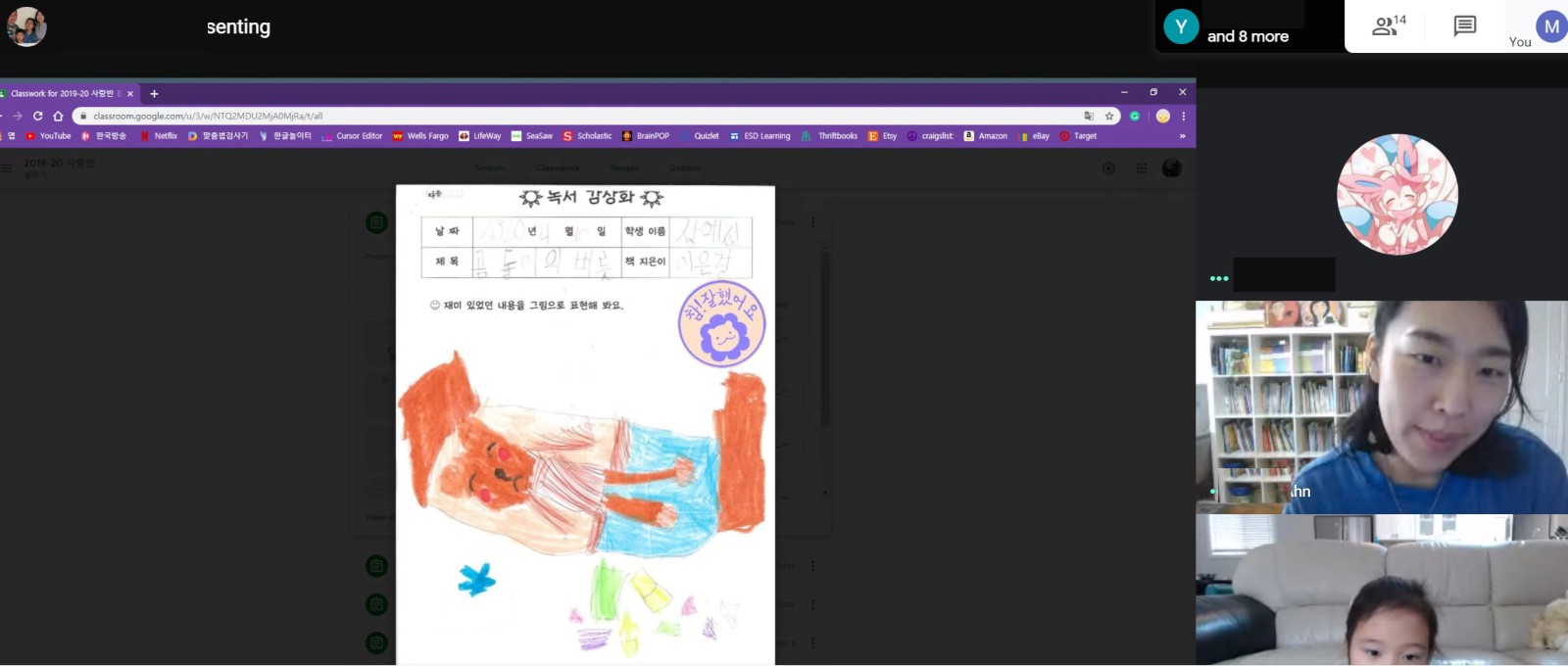The height and width of the screenshot is (666, 1568).
Task: Open the meeting chat panel
Action: pos(1464,25)
